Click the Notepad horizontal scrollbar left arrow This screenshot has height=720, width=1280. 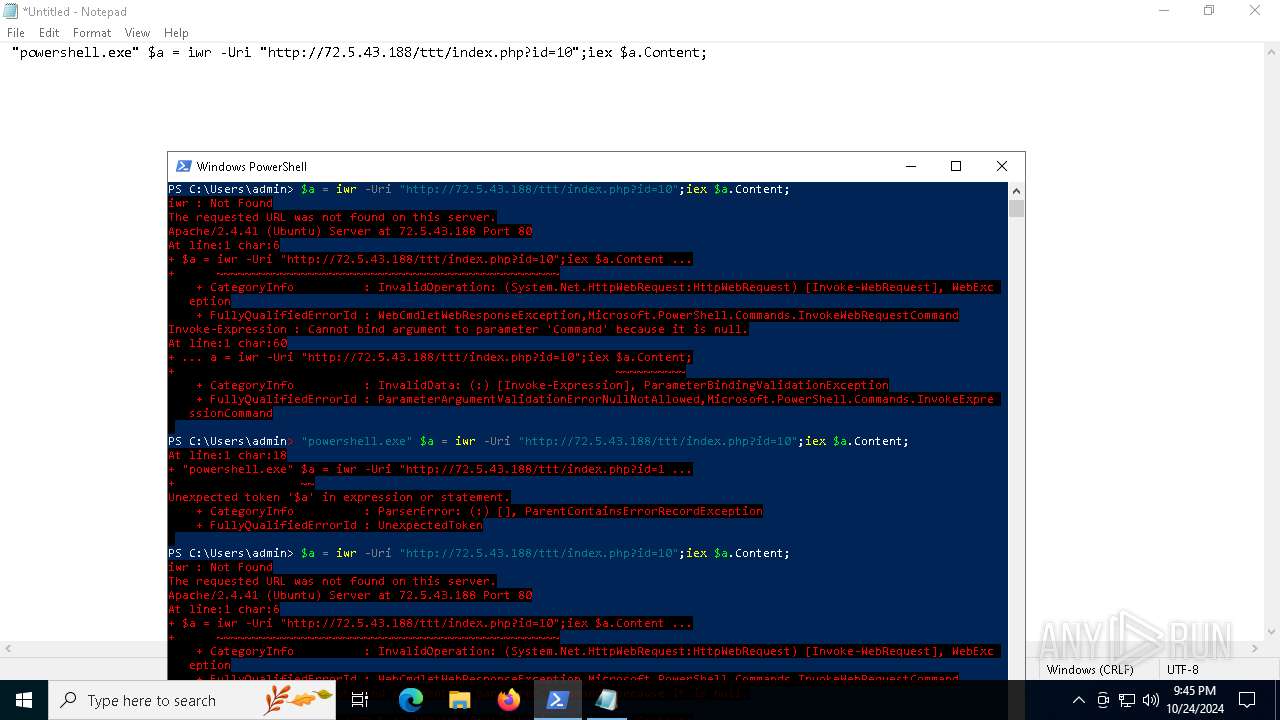click(8, 649)
